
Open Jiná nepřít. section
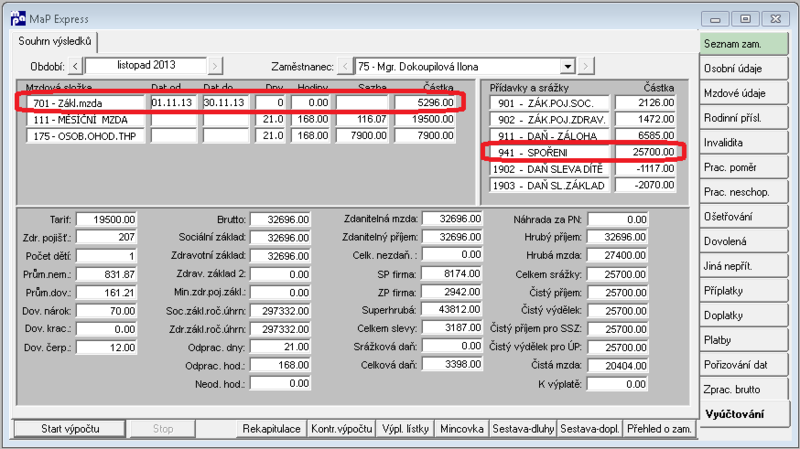[x=743, y=266]
